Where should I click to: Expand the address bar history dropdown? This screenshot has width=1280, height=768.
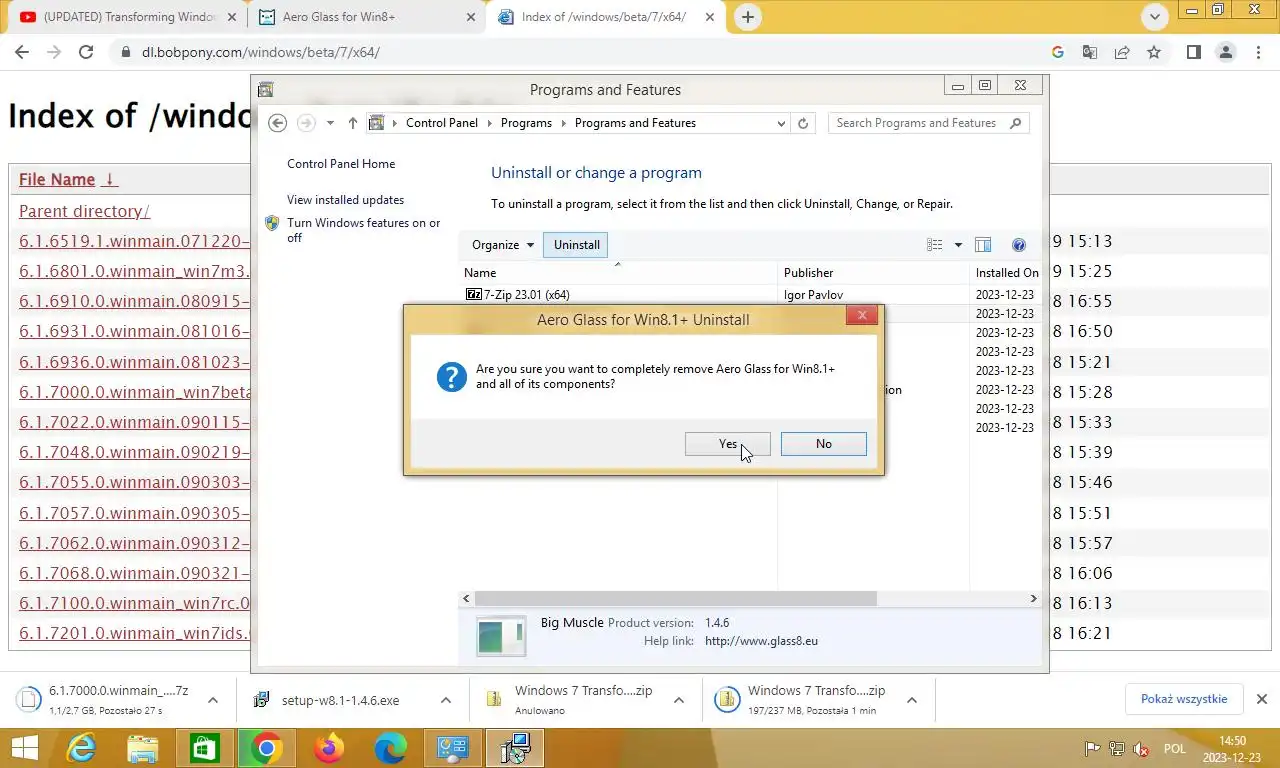coord(781,123)
